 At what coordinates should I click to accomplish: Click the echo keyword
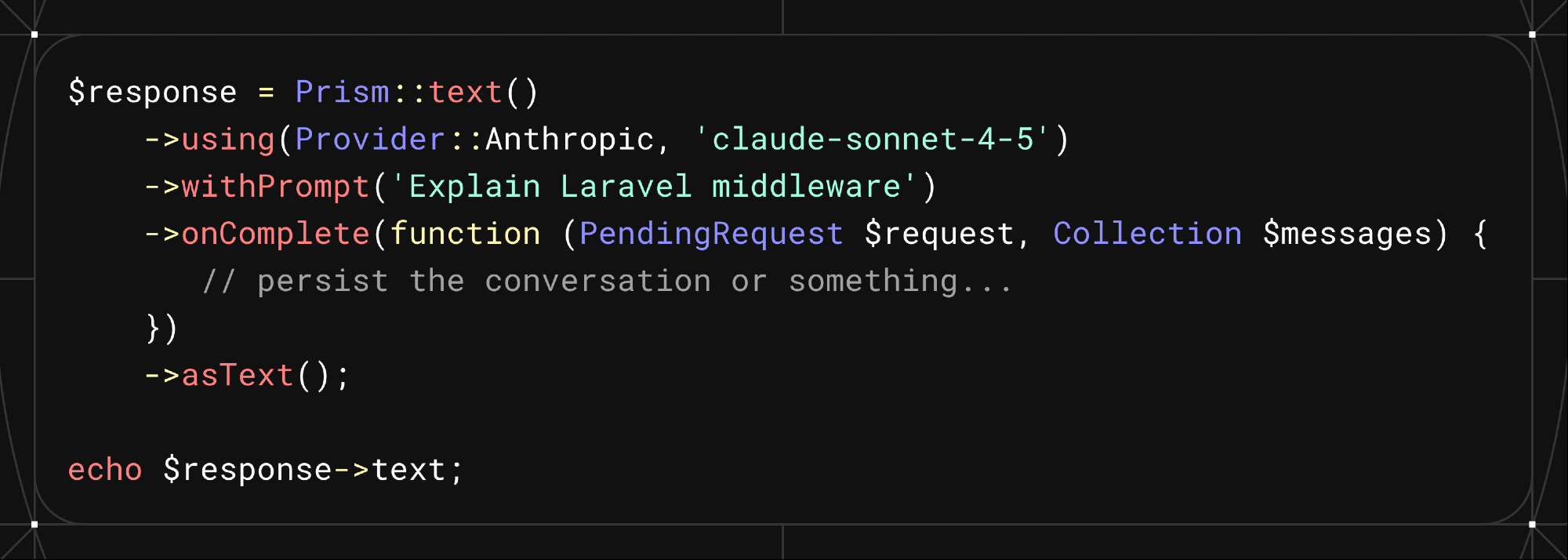click(105, 470)
